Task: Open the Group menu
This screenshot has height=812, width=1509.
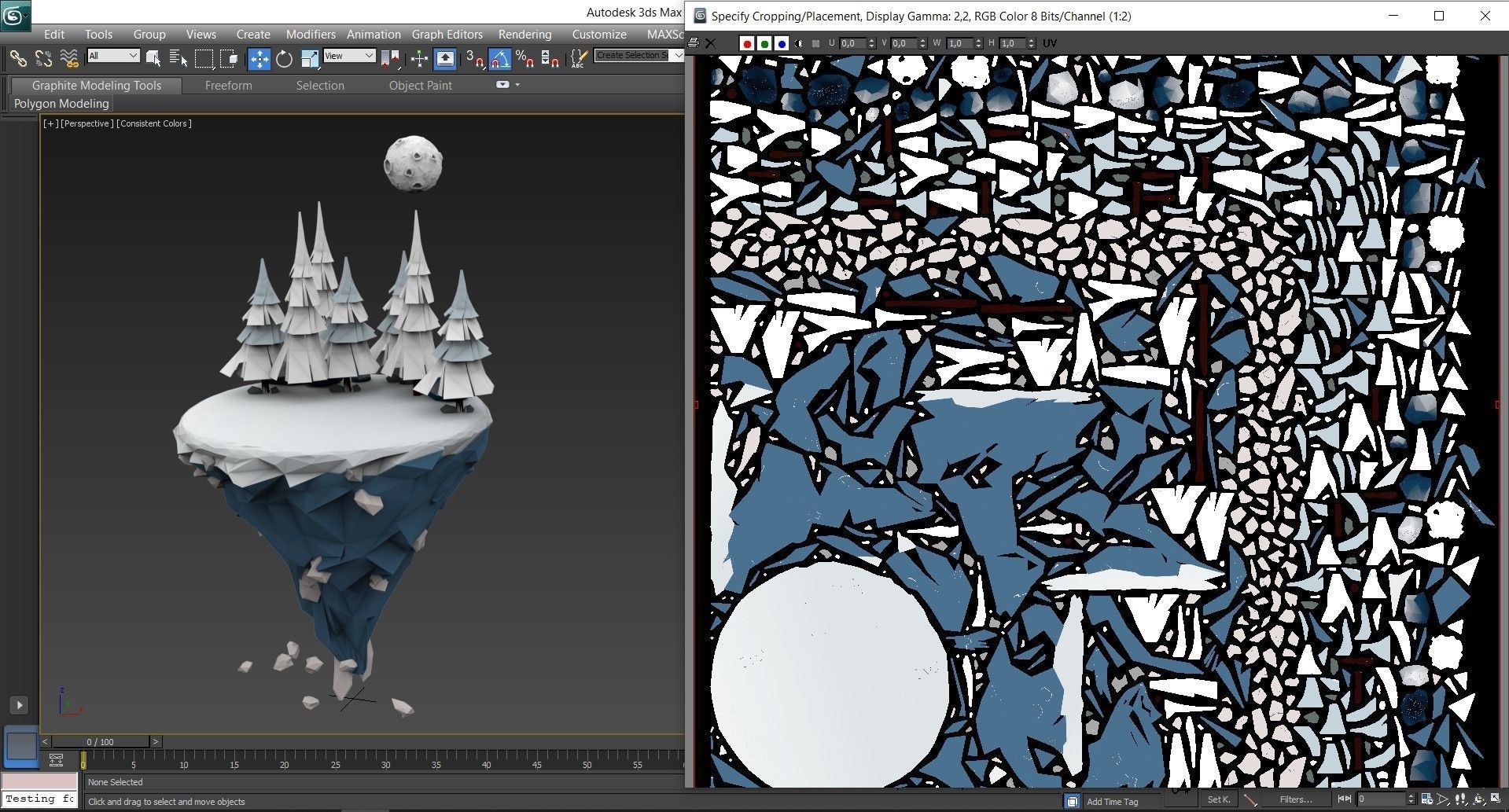Action: point(149,35)
